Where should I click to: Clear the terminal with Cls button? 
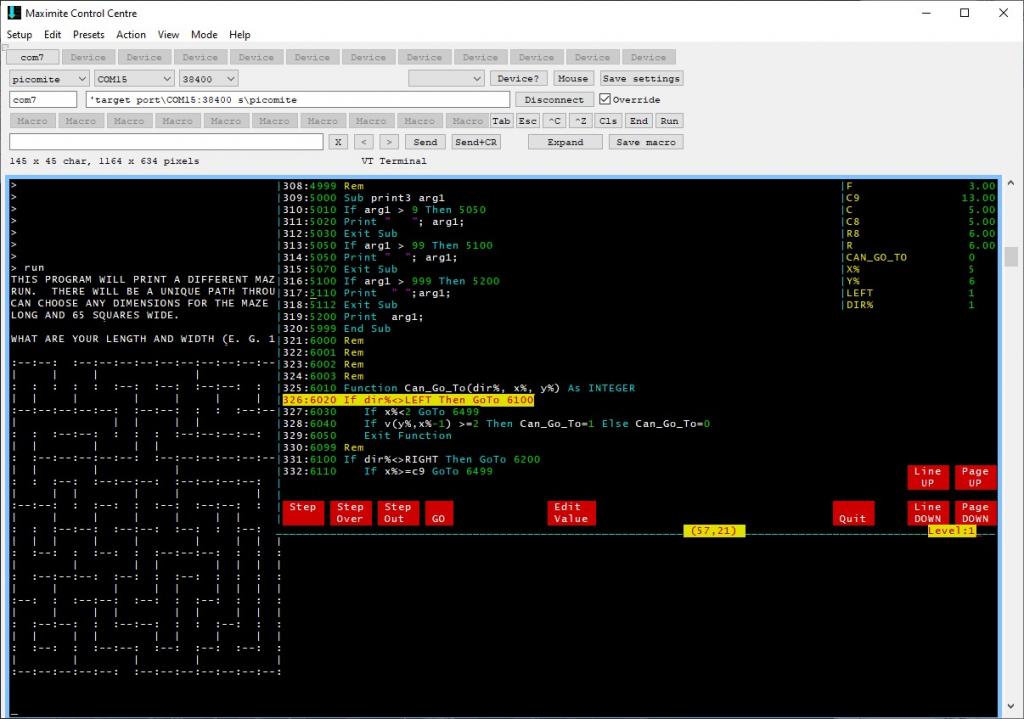coord(608,121)
